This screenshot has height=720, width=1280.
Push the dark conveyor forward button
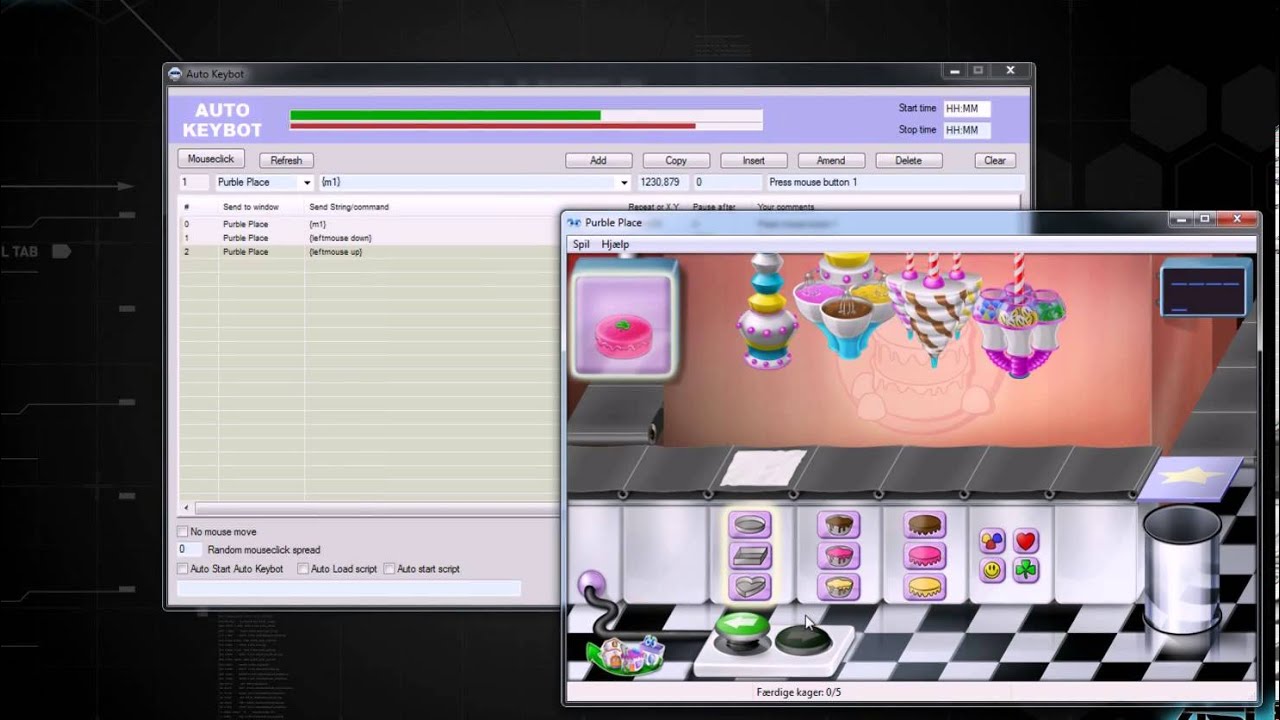click(x=803, y=637)
